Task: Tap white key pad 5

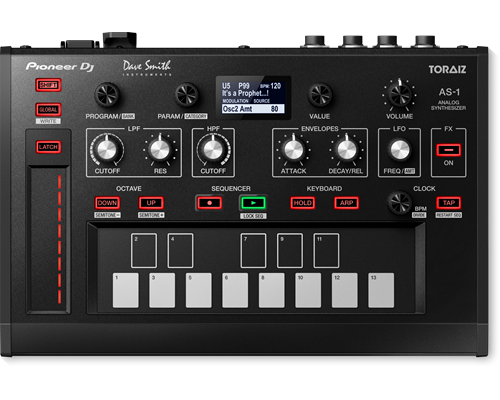Action: point(199,290)
